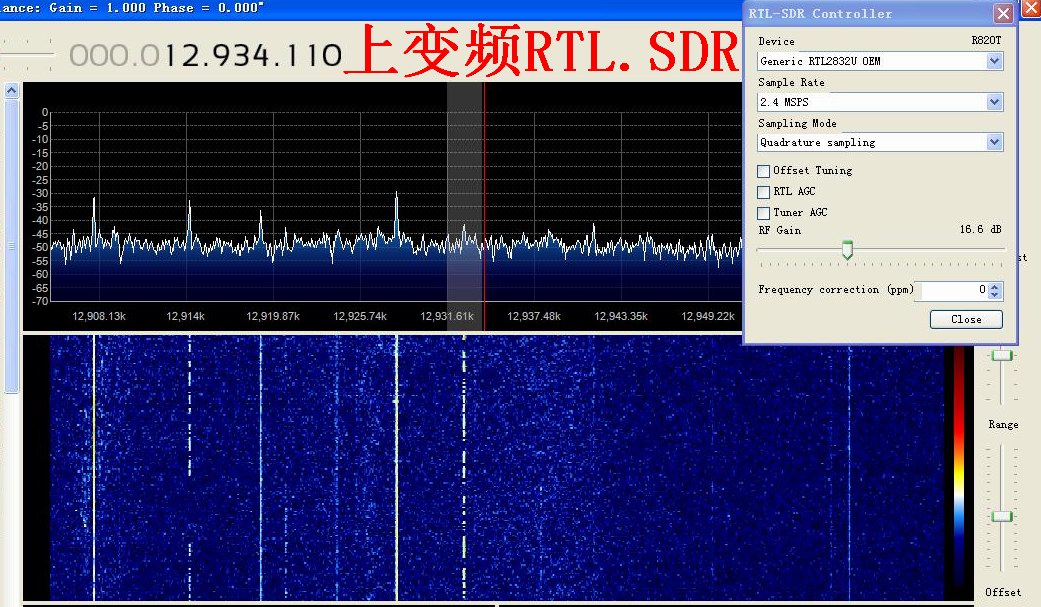
Task: Tick the RTL AGC checkbox
Action: 763,192
